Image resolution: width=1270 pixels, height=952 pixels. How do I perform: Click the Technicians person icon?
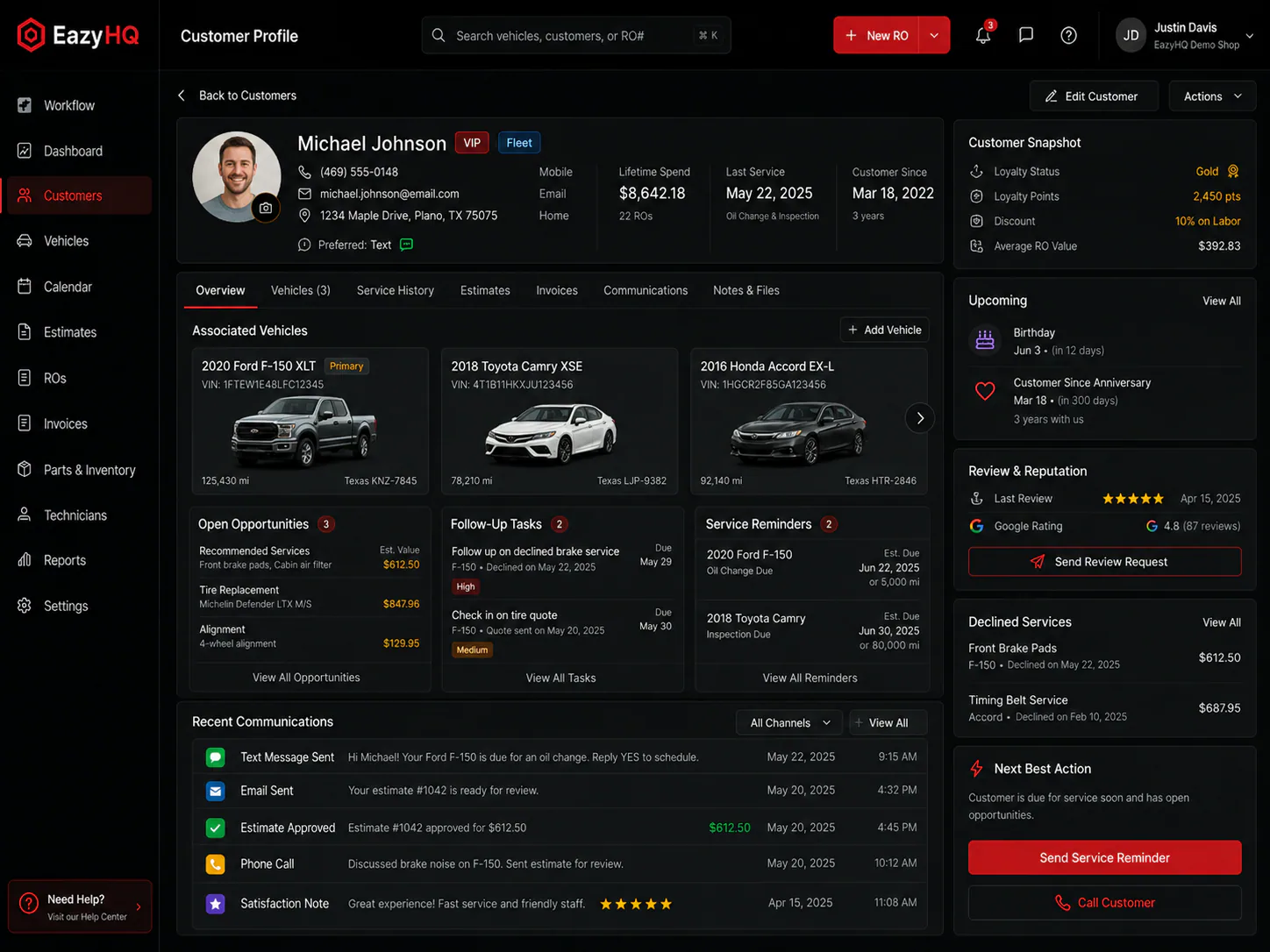click(25, 515)
